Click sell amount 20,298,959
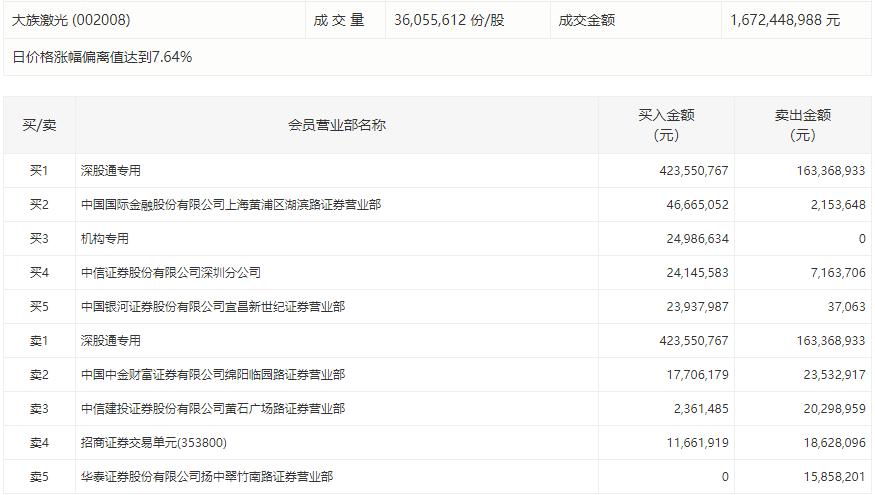This screenshot has height=495, width=875. pos(834,409)
